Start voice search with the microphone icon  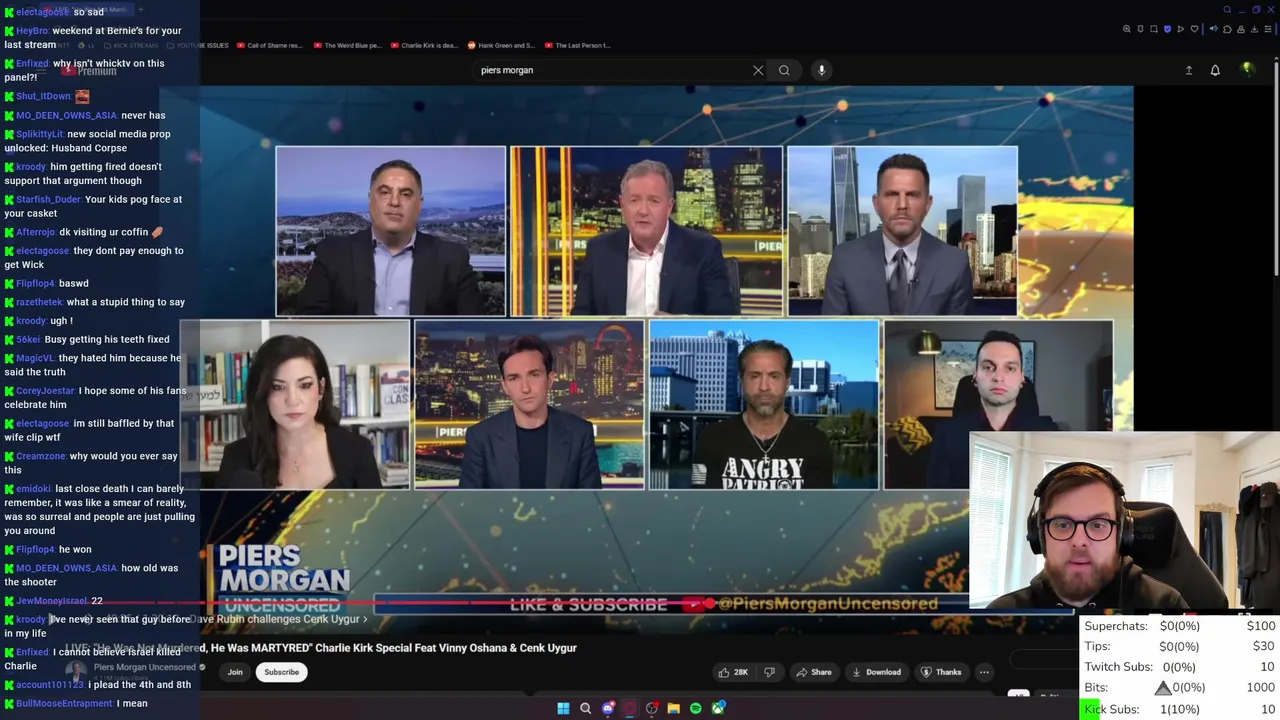click(x=821, y=70)
